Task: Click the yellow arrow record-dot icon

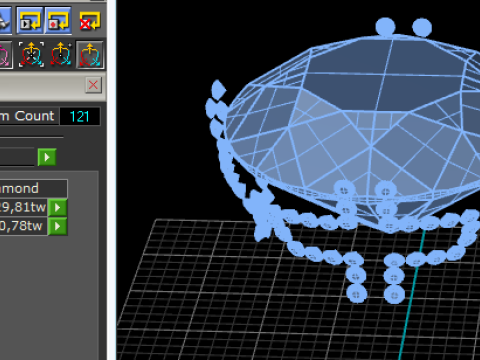Action: coord(58,20)
